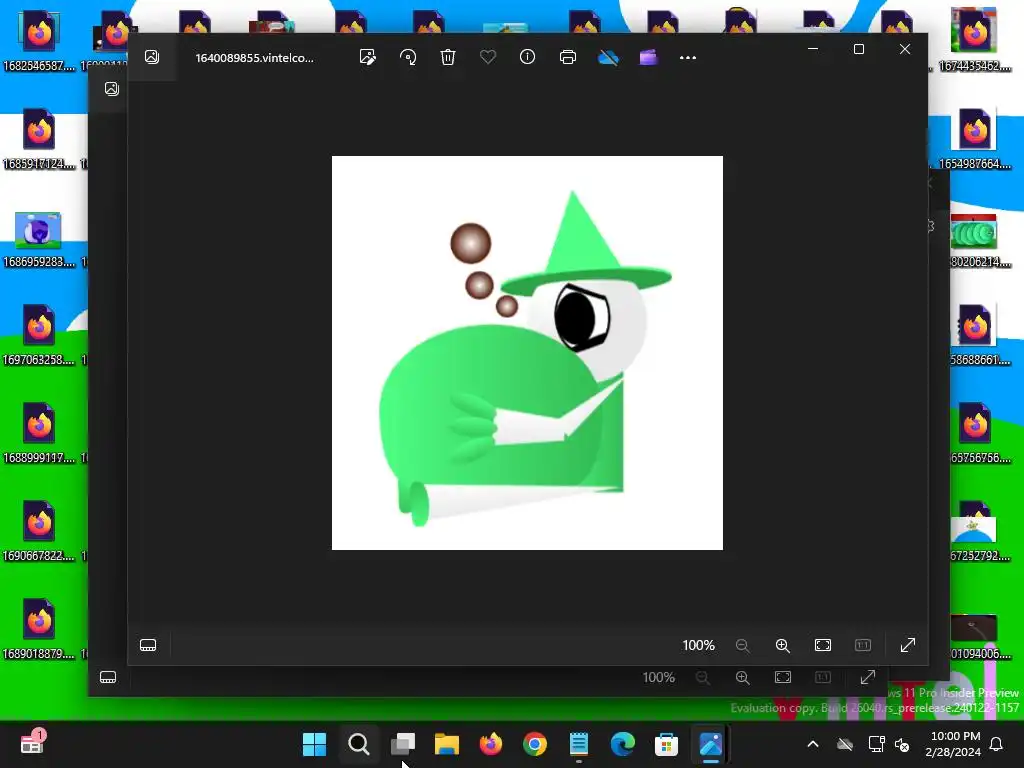Zoom in the image in front Photos window
The image size is (1024, 768).
point(782,645)
